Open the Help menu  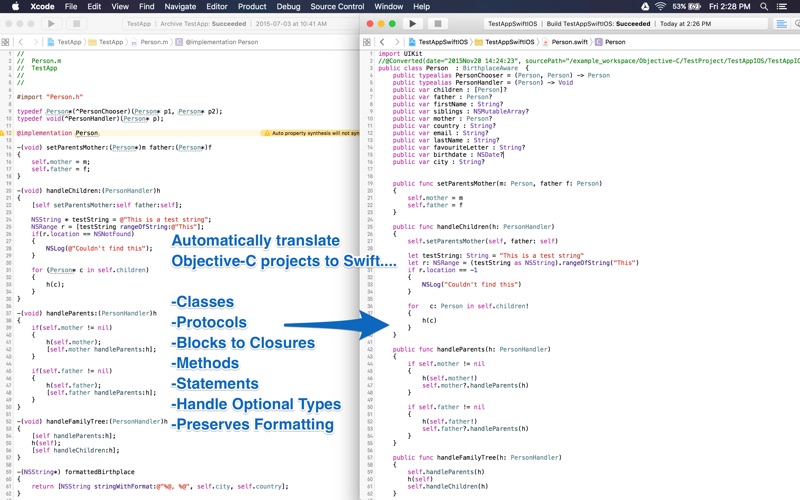click(421, 6)
